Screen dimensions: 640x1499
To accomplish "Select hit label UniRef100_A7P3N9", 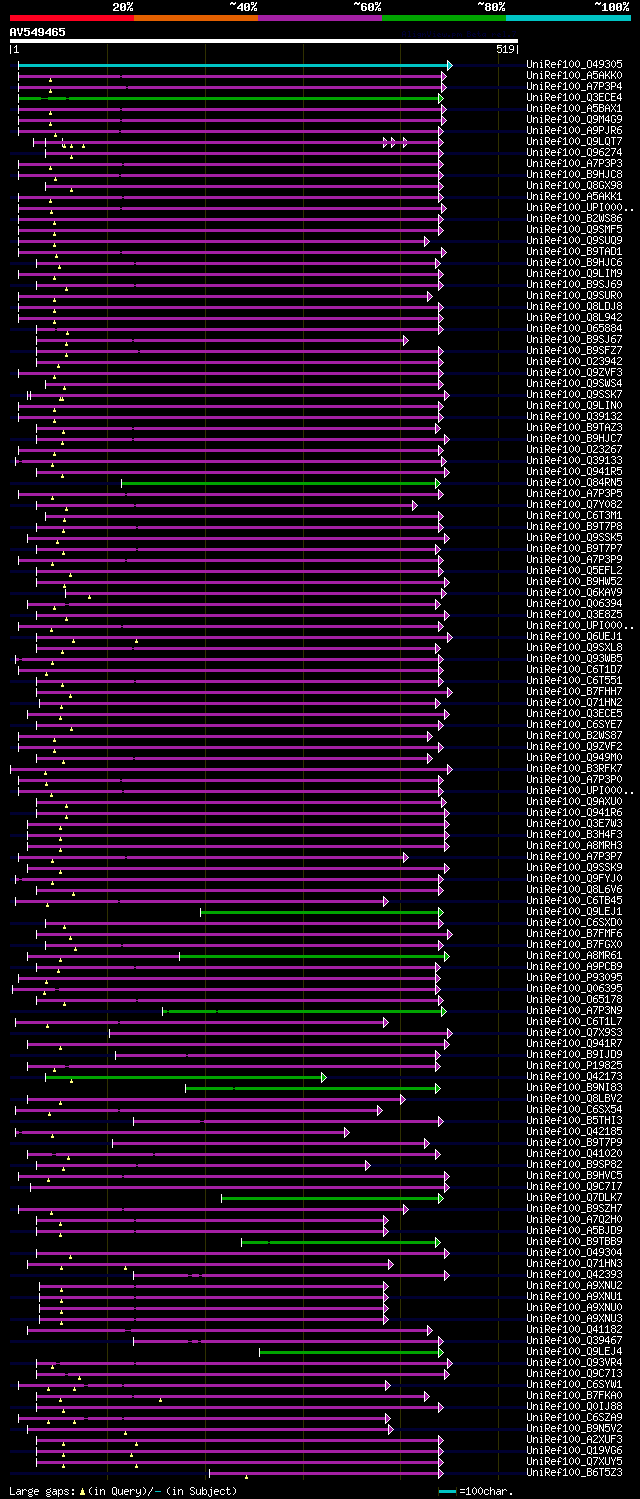I will pos(573,1011).
